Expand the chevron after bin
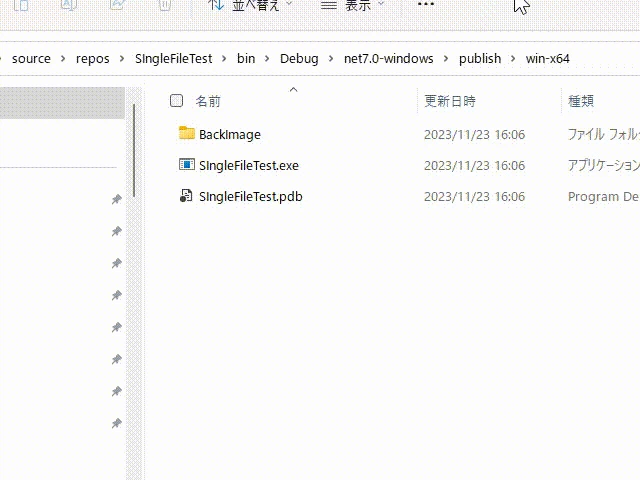640x480 pixels. click(x=267, y=59)
